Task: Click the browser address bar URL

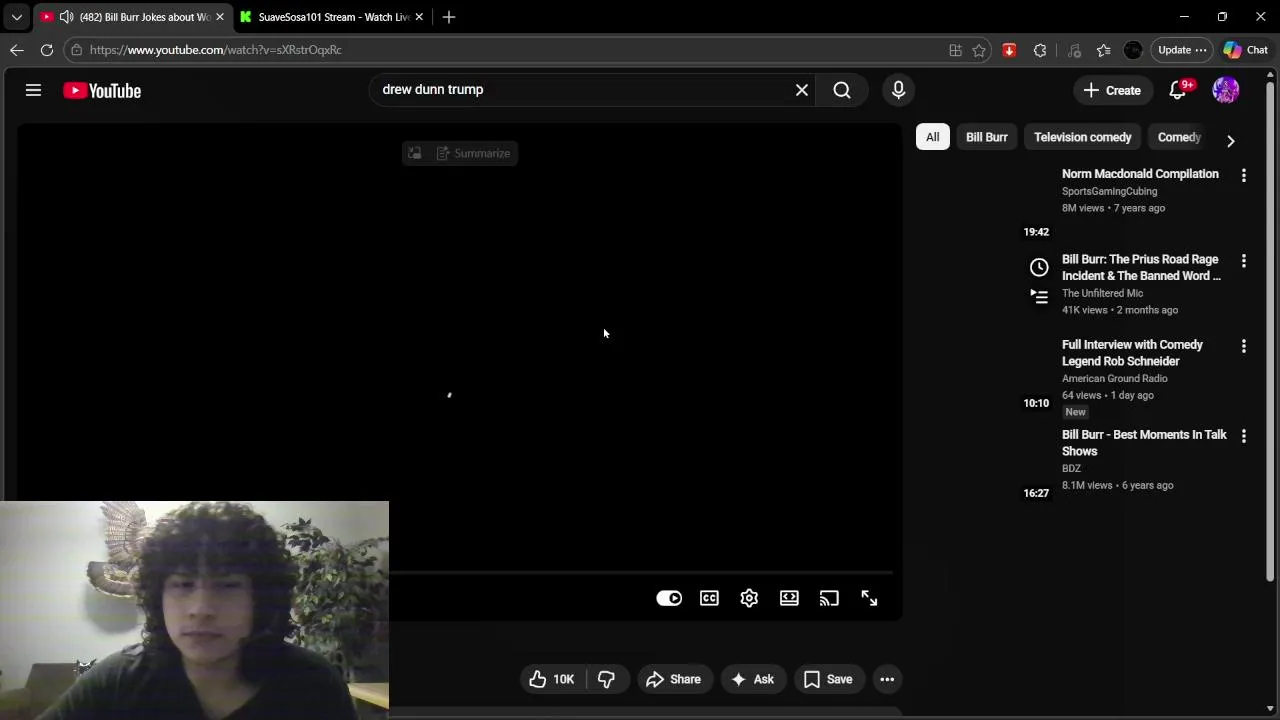Action: pos(215,50)
